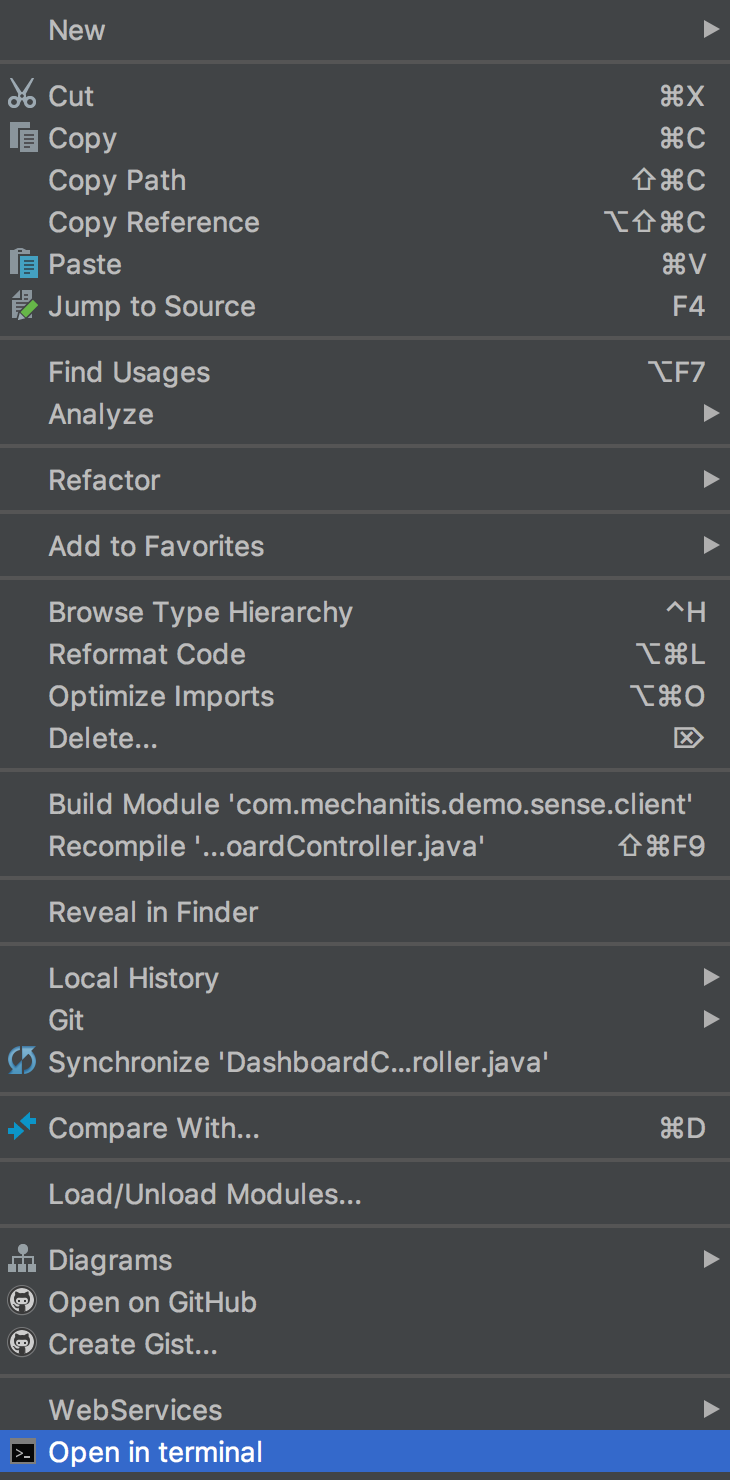Click the Jump to Source pencil icon
The width and height of the screenshot is (730, 1480).
23,305
